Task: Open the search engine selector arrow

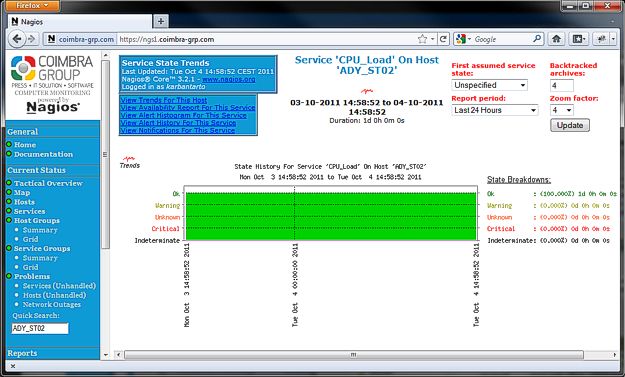Action: 470,39
